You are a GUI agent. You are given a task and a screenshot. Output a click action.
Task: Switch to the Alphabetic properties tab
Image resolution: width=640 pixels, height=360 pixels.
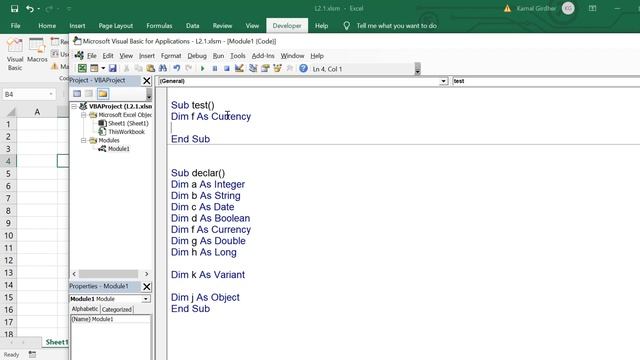[x=85, y=309]
